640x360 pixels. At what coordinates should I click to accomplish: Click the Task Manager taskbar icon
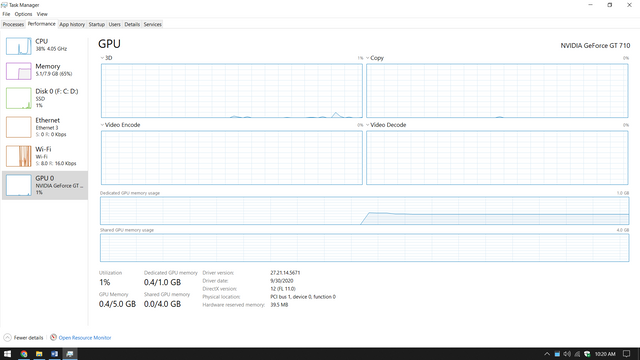click(x=70, y=354)
